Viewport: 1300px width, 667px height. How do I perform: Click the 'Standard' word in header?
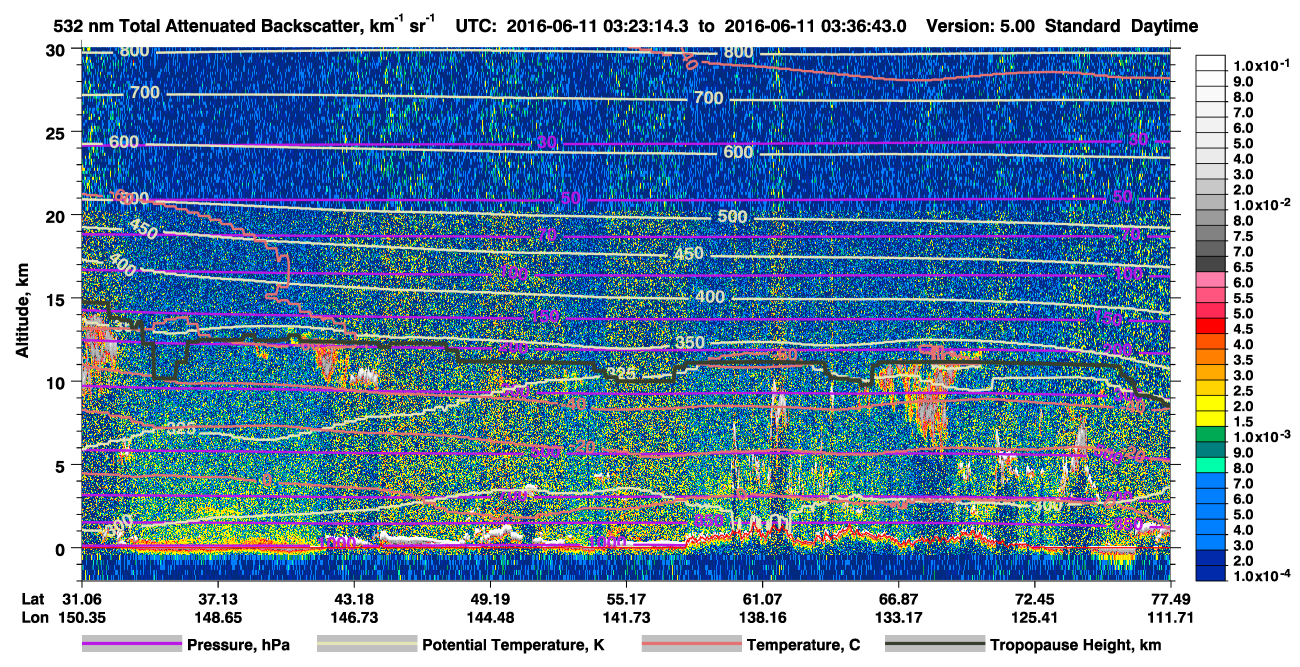1082,26
